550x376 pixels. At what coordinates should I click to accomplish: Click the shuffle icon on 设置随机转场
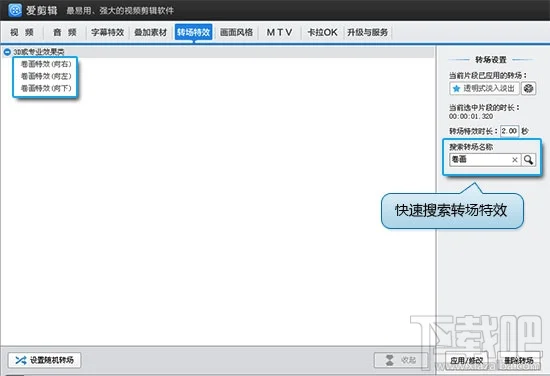point(21,360)
